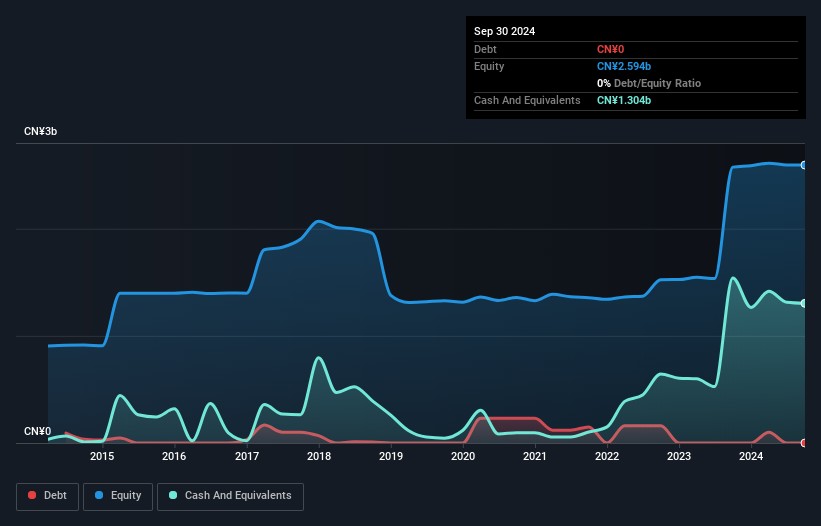
Task: Click the 0% Debt/Equity Ratio text
Action: coord(649,83)
